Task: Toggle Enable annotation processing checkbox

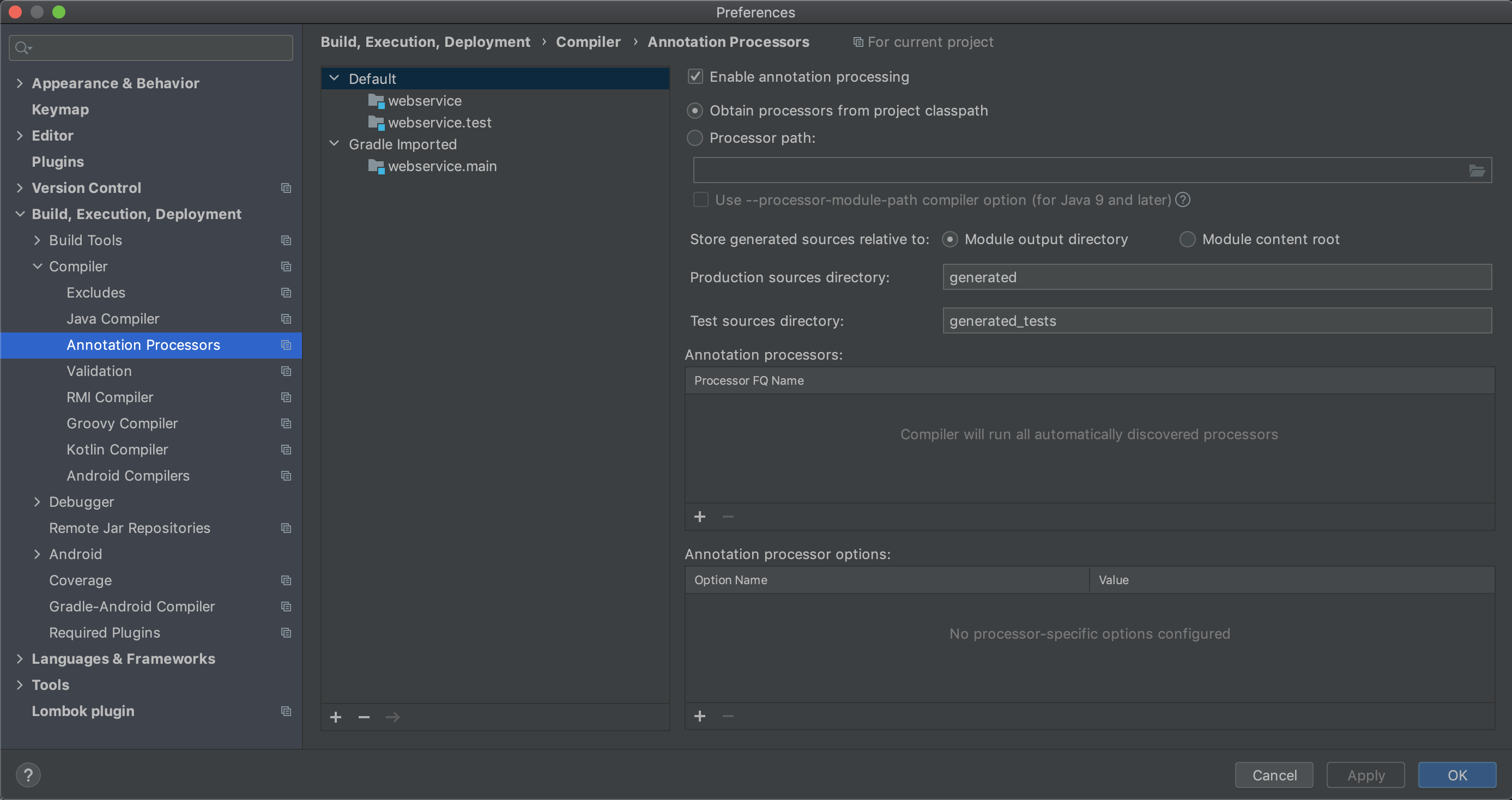Action: pos(695,77)
